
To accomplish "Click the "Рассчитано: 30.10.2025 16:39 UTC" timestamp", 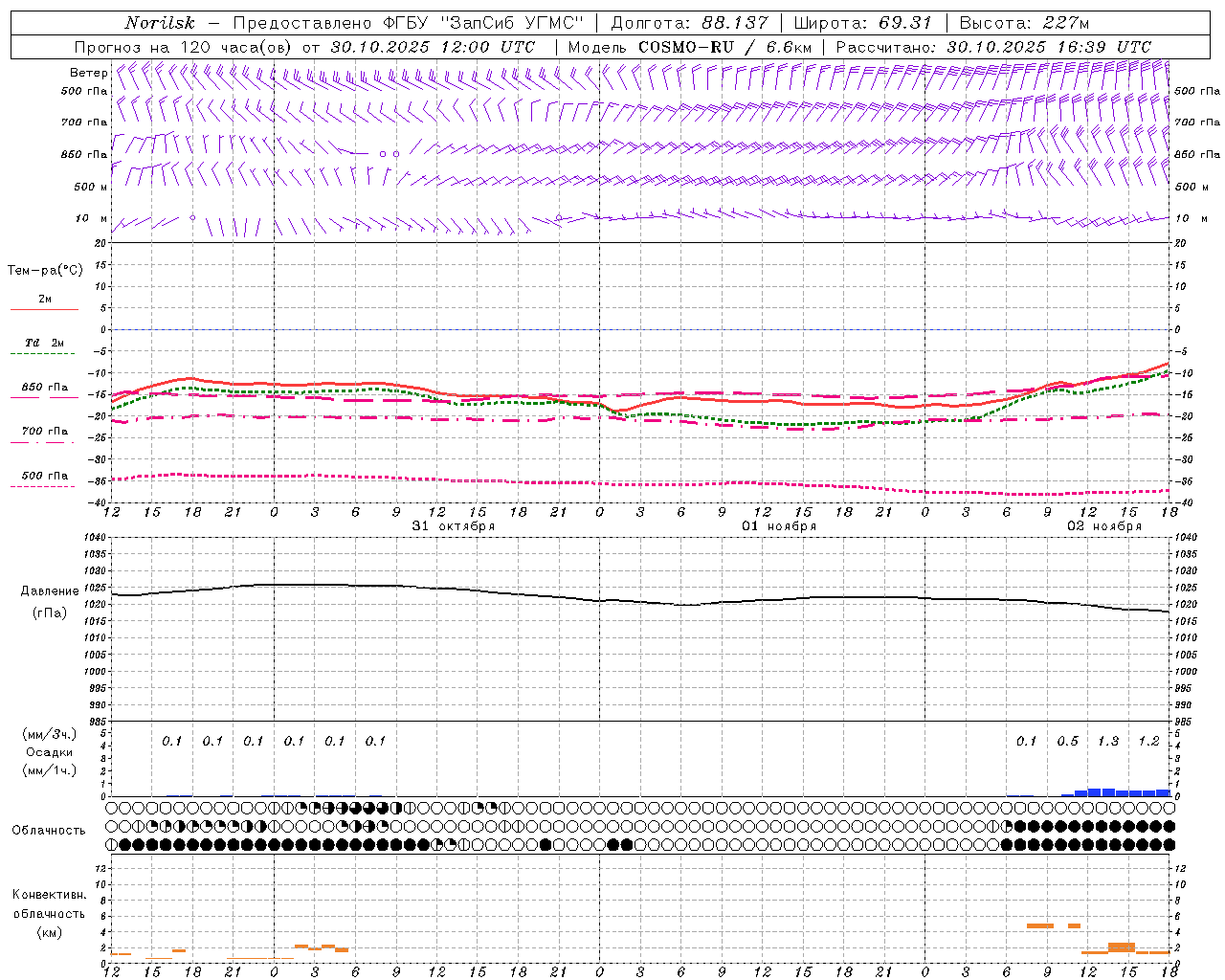I will pos(993,47).
